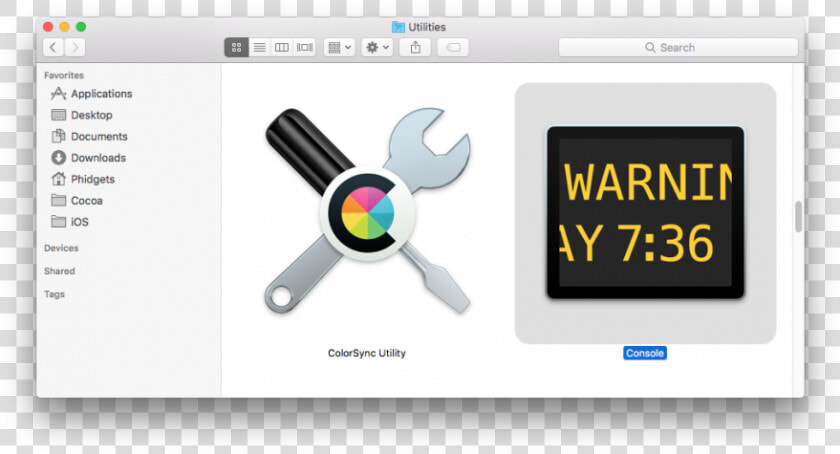Click the Favorites sidebar heading
The height and width of the screenshot is (454, 840).
click(64, 75)
